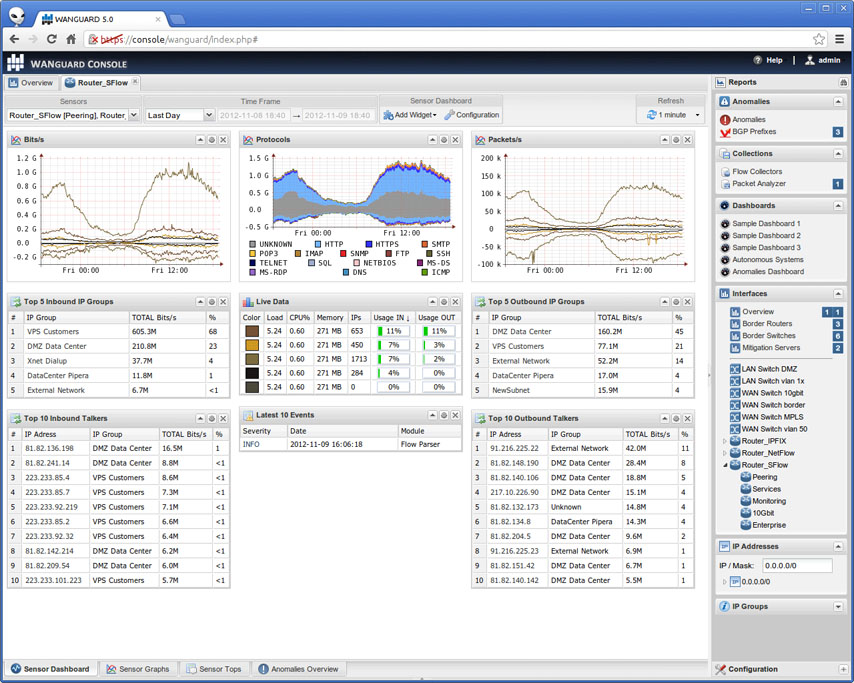Screen dimensions: 854x683
Task: Switch to the Overview console tab
Action: click(31, 83)
